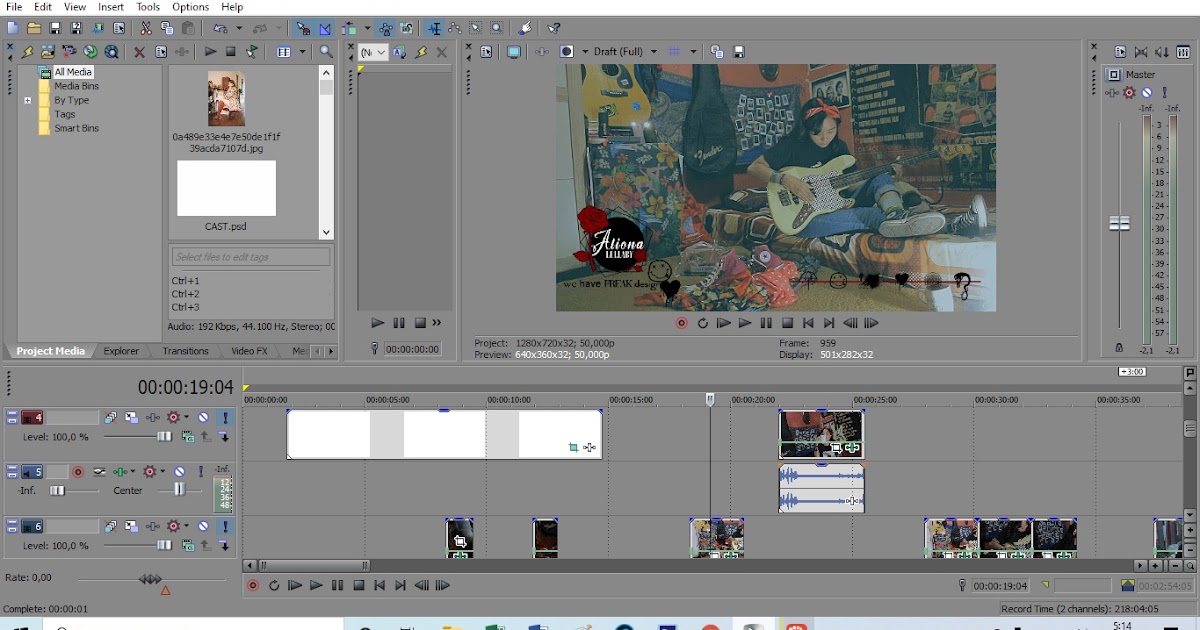
Task: Enable Loop Playback in the preview transport
Action: pyautogui.click(x=702, y=323)
